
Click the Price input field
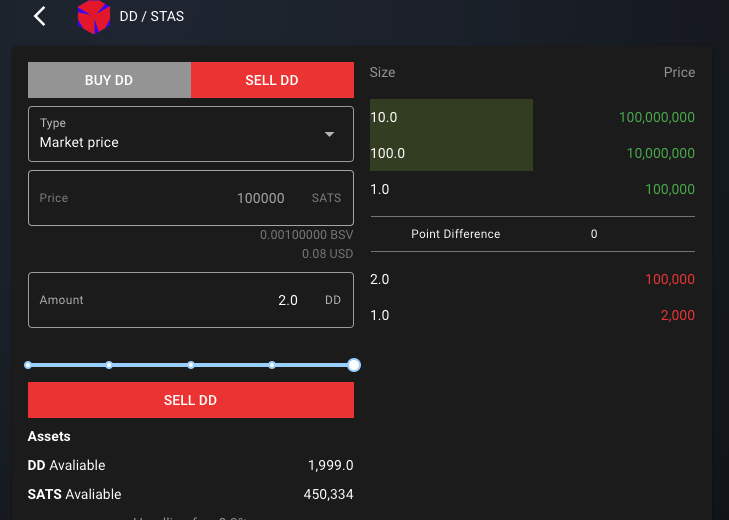pyautogui.click(x=190, y=198)
